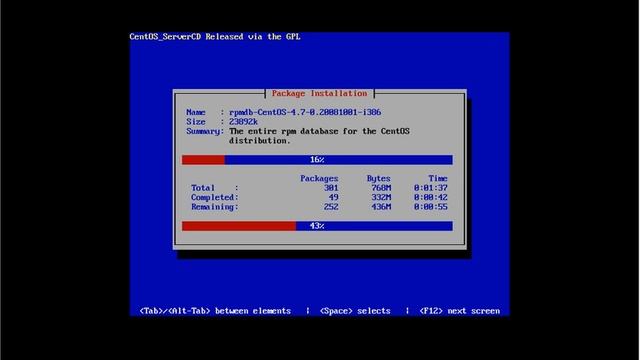The height and width of the screenshot is (360, 640).
Task: Click total bytes value 768M
Action: pos(381,188)
